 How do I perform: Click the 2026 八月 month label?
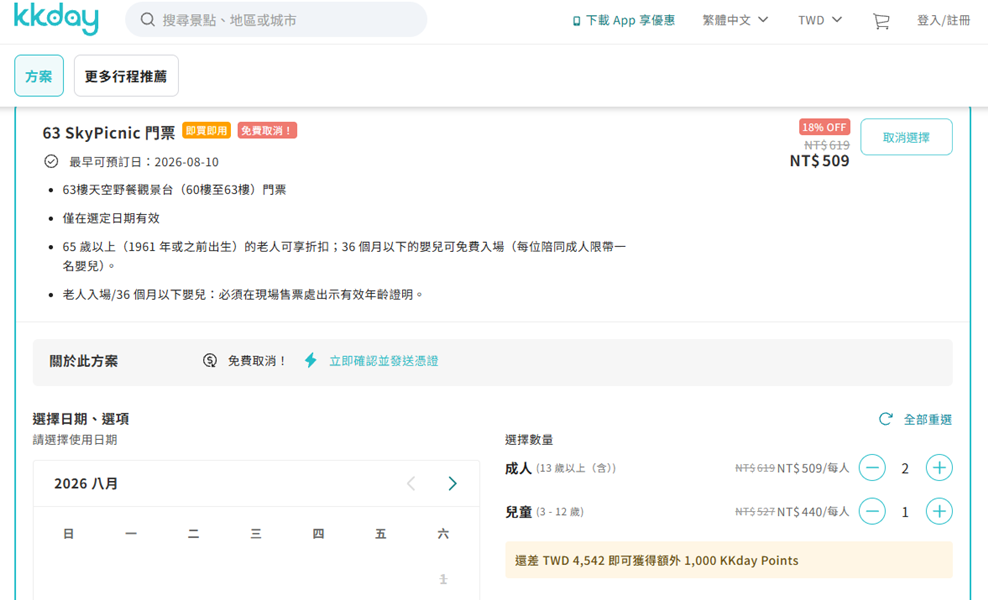[86, 483]
